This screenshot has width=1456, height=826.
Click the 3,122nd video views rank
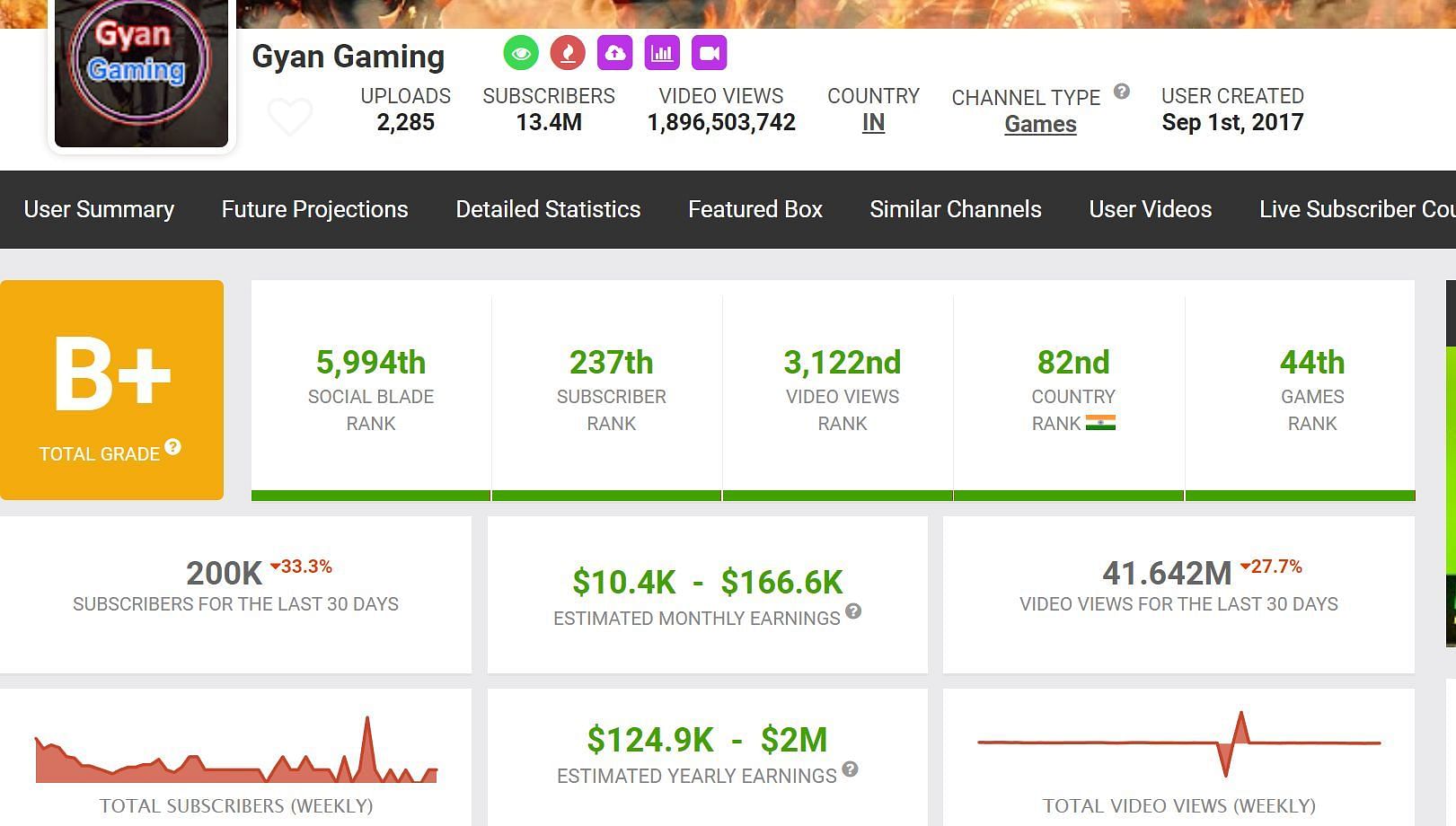coord(843,363)
